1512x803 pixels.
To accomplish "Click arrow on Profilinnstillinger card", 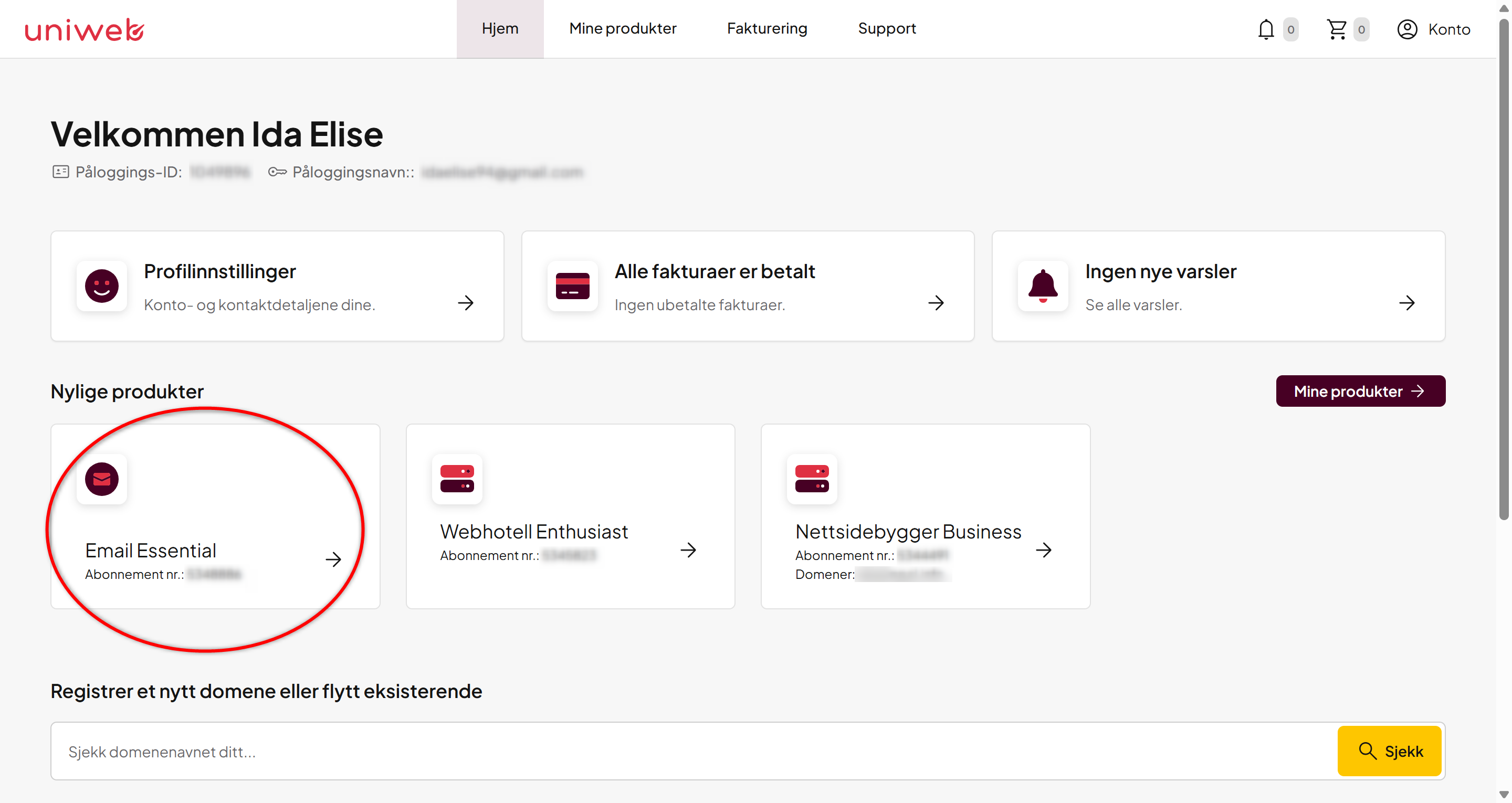I will (466, 303).
